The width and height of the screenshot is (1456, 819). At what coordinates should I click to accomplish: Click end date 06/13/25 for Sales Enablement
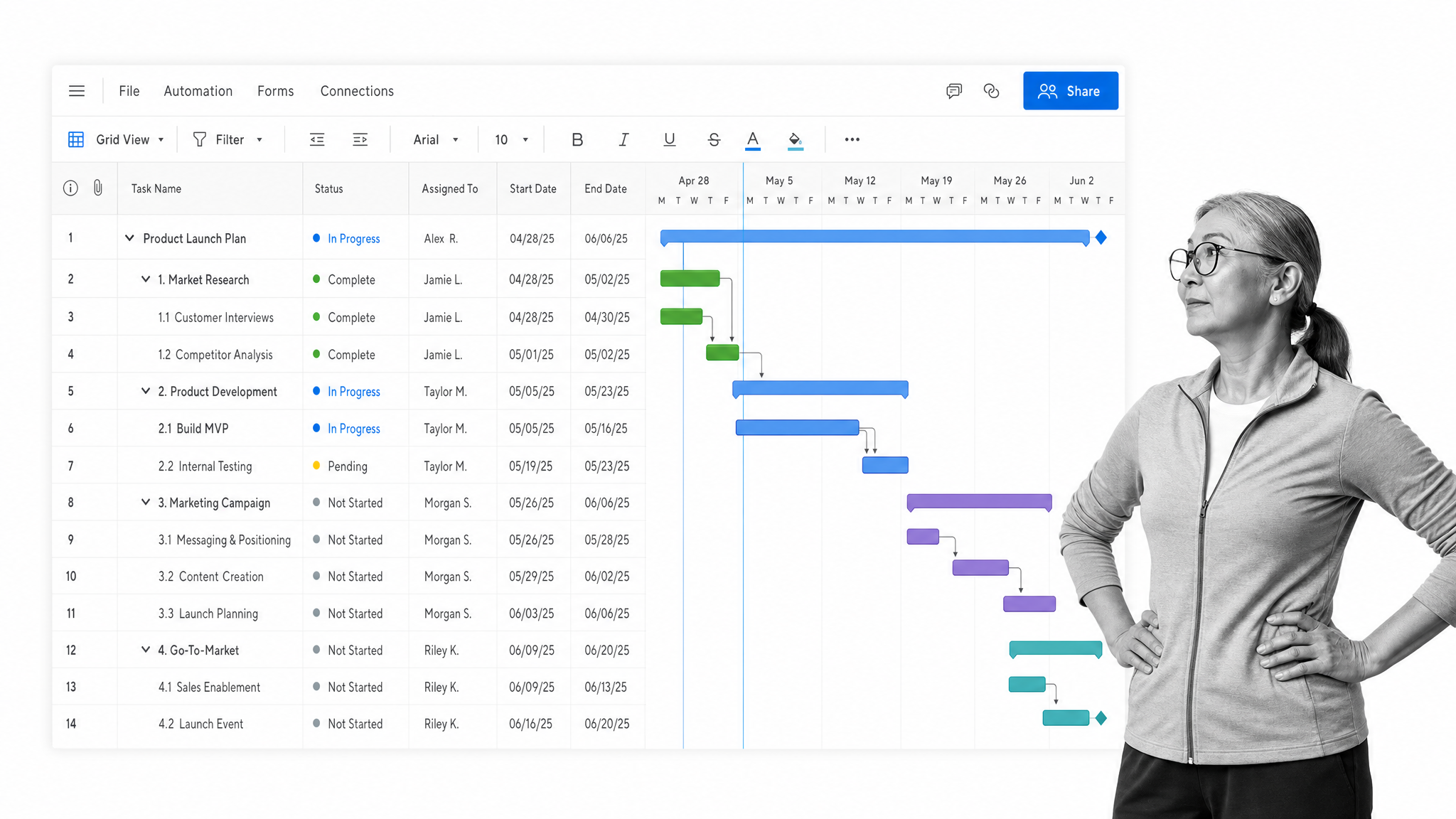point(606,687)
